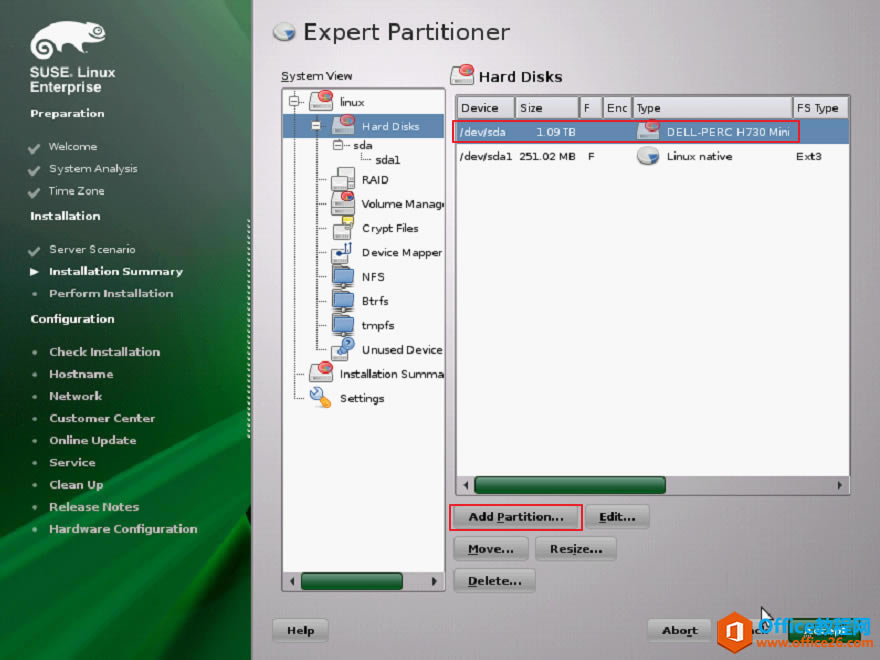This screenshot has width=880, height=660.
Task: Click the Linux native partition icon
Action: click(648, 156)
